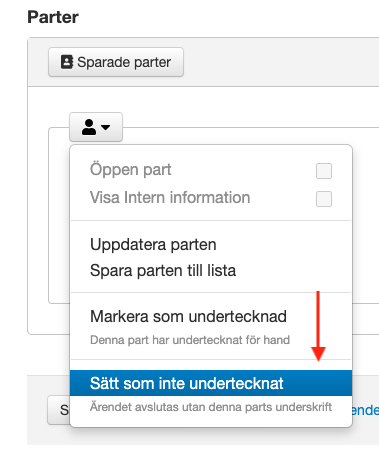
Task: Tick the Öppen part checkbox
Action: click(324, 171)
